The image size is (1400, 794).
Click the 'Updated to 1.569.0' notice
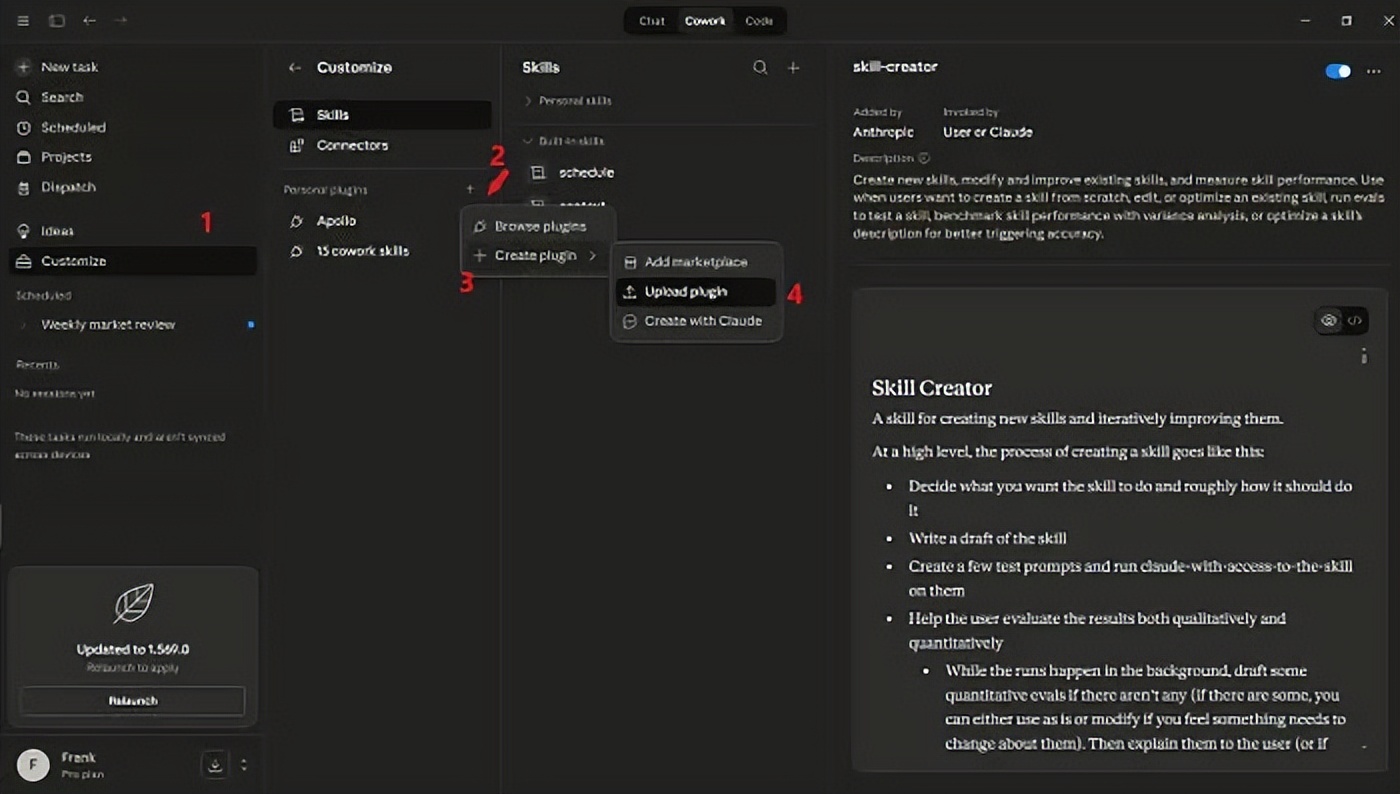click(133, 649)
